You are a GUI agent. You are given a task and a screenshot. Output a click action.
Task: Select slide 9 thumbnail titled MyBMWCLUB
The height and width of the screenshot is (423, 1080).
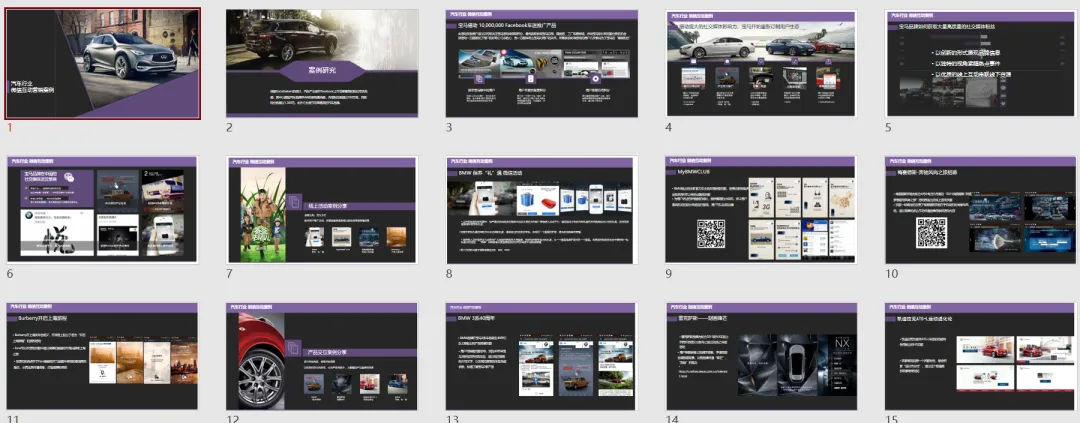click(x=761, y=209)
